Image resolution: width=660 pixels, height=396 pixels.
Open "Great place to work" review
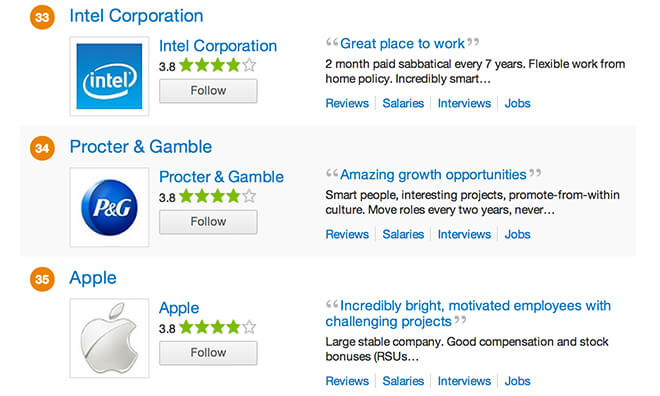click(402, 43)
